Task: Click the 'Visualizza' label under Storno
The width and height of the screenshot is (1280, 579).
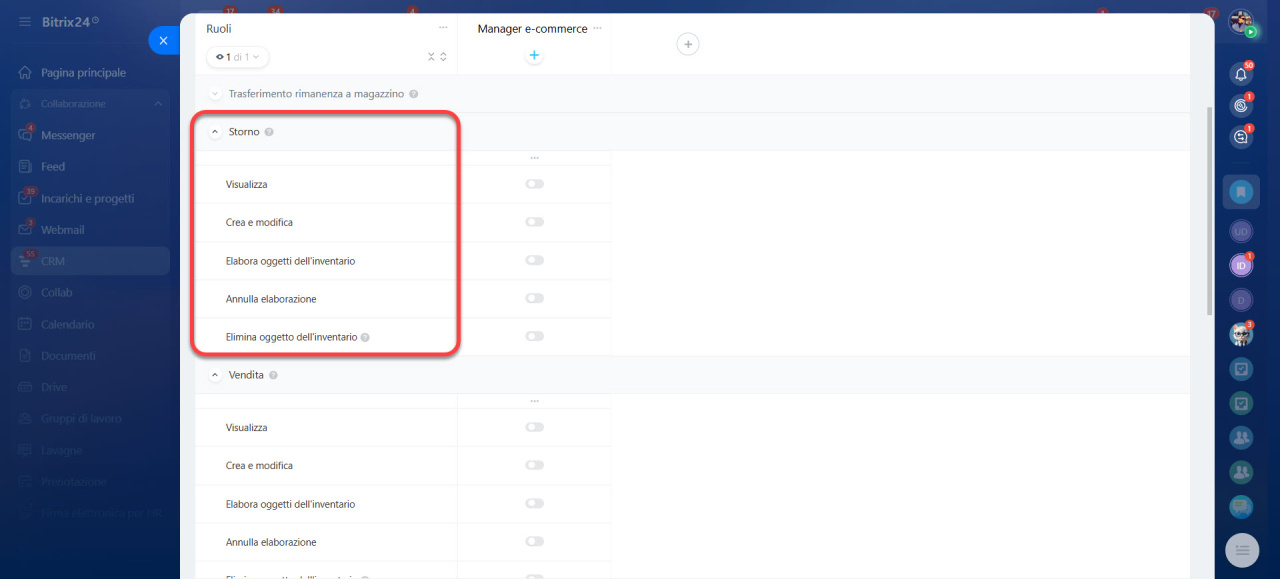Action: click(246, 185)
